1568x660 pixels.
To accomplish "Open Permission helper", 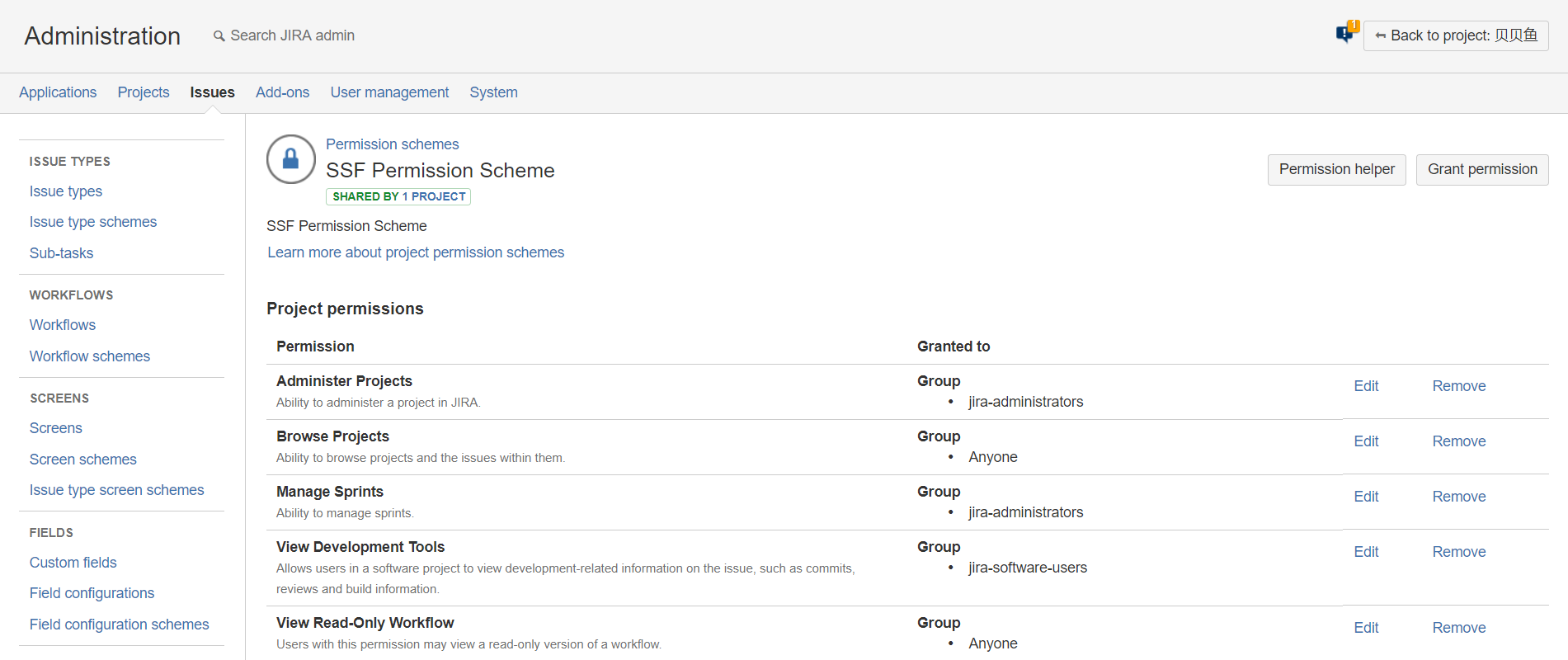I will pyautogui.click(x=1336, y=169).
